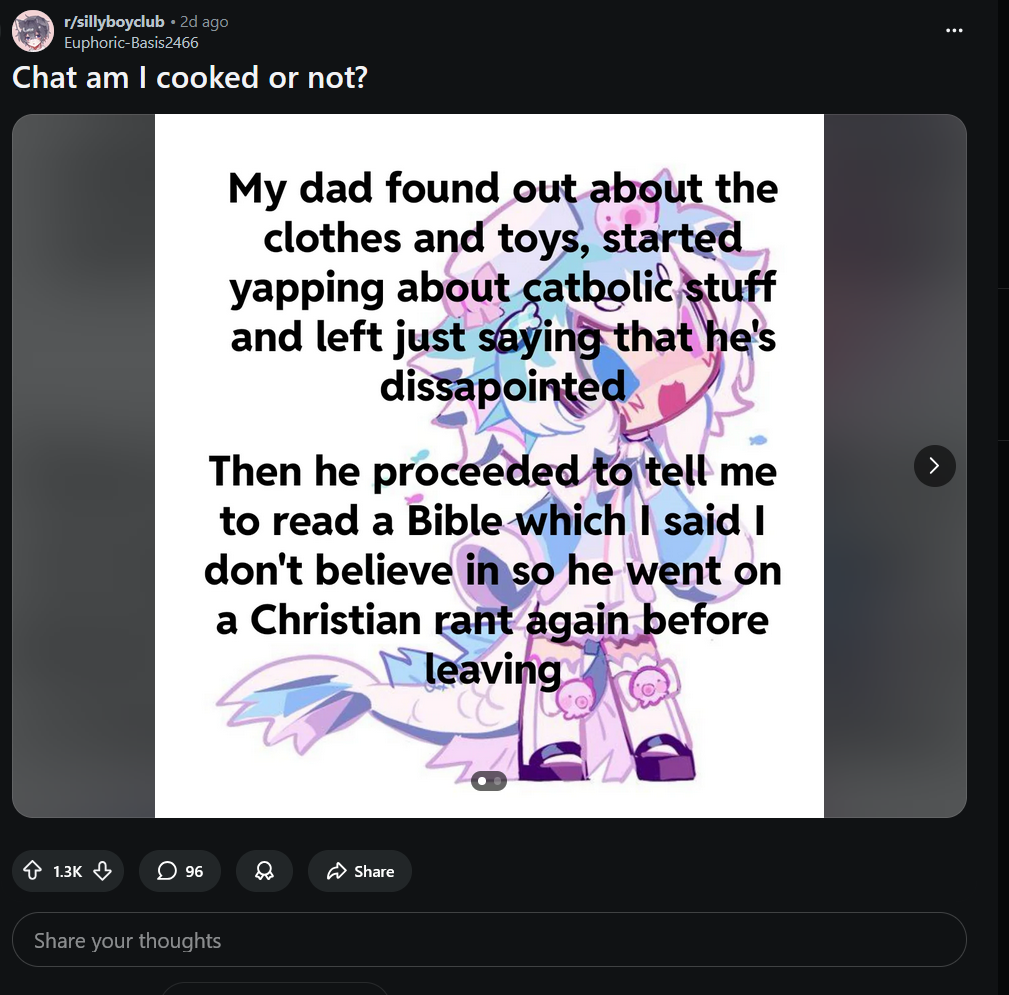Visit the r/sillyboyclub subreddit link
The height and width of the screenshot is (995, 1009).
point(114,22)
